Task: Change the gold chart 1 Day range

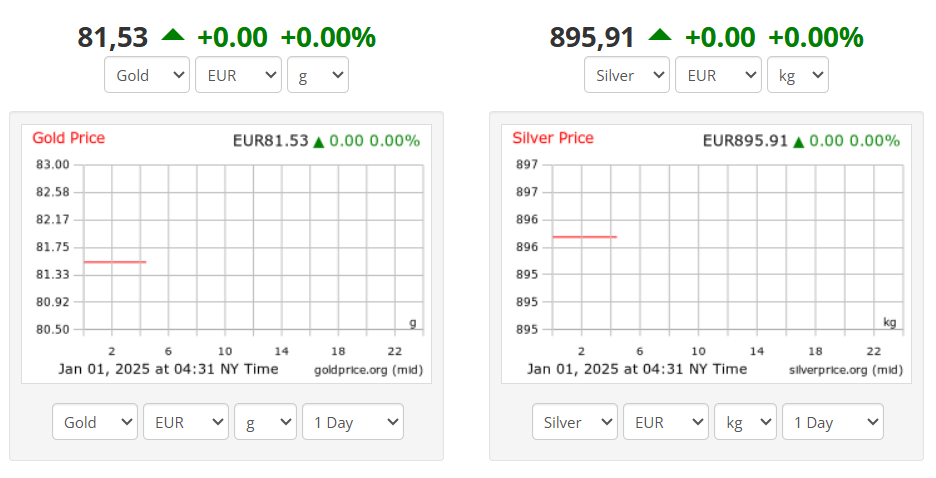Action: click(x=353, y=422)
